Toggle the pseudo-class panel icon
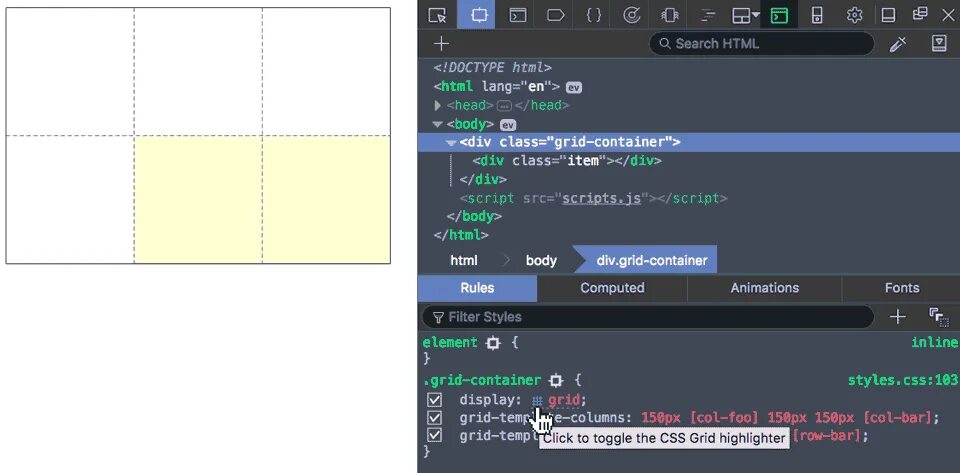Viewport: 960px width, 473px height. (938, 317)
